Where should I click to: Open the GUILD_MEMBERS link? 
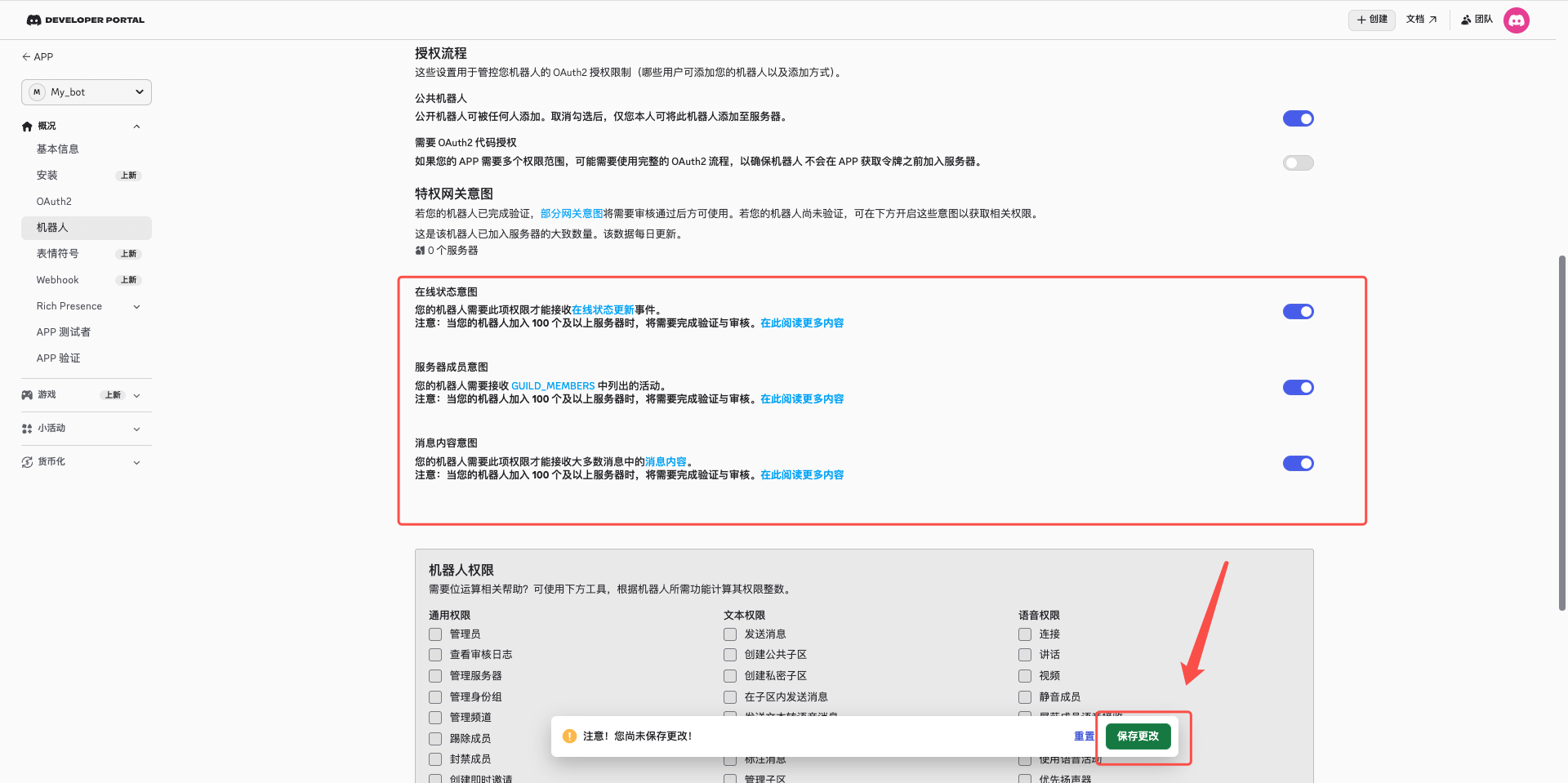click(553, 386)
